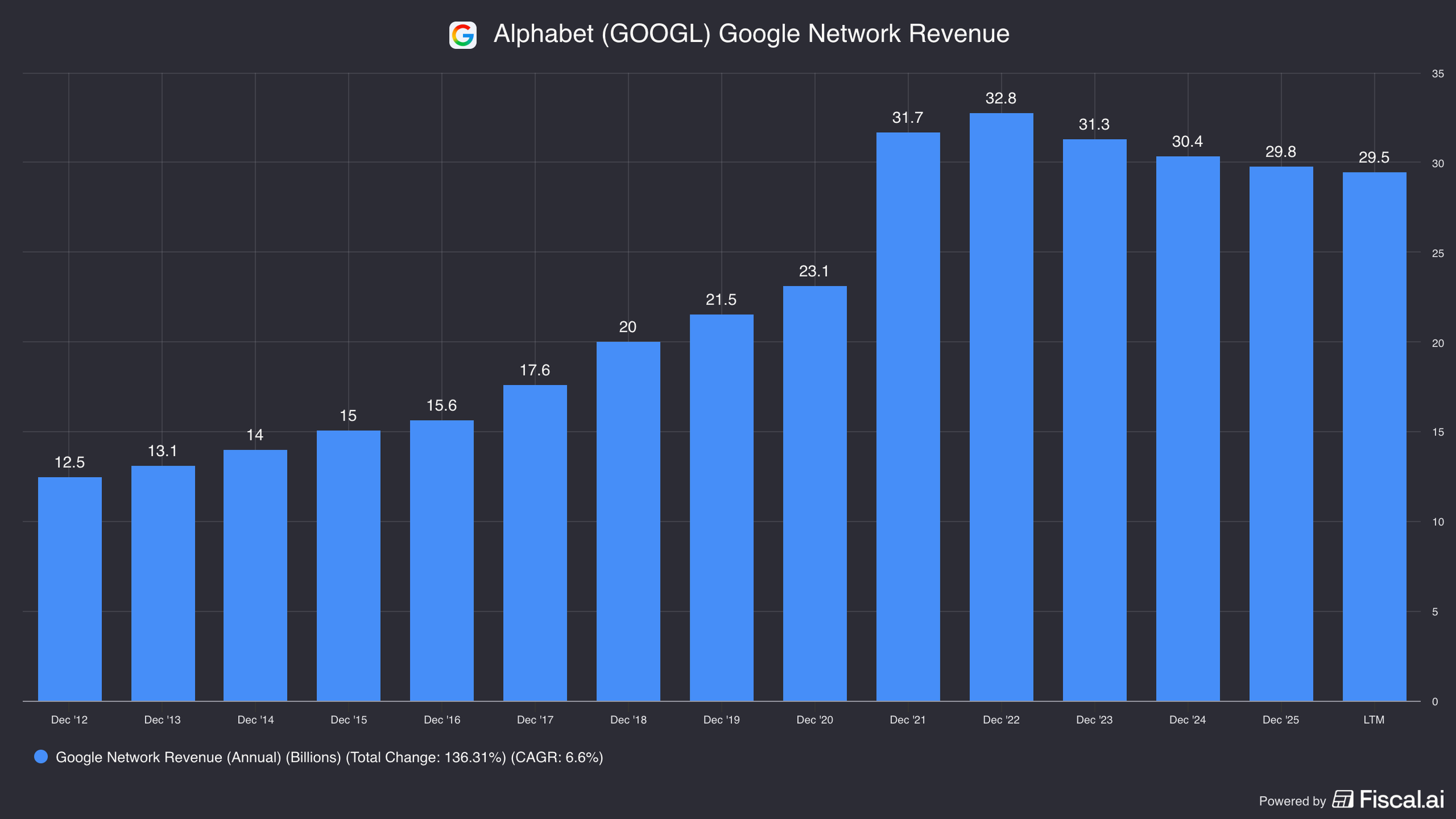Click the 23.1 value label
The width and height of the screenshot is (1456, 819).
814,271
